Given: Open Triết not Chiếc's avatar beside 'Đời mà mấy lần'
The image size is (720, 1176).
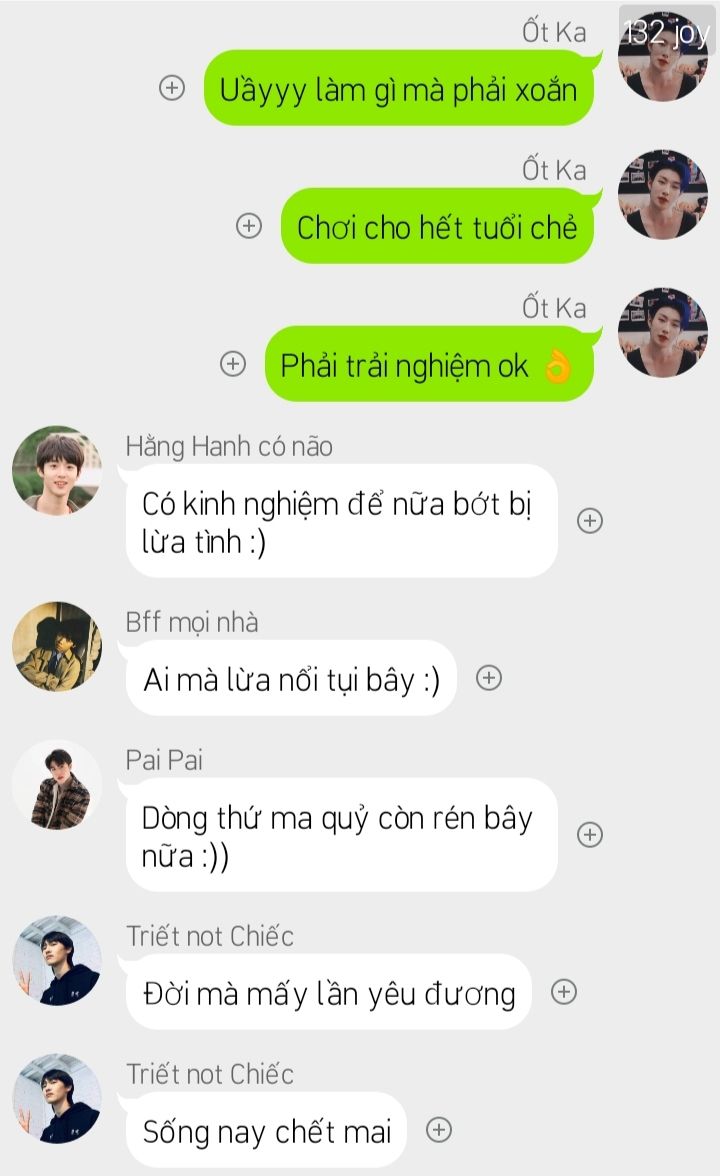Looking at the screenshot, I should [57, 960].
